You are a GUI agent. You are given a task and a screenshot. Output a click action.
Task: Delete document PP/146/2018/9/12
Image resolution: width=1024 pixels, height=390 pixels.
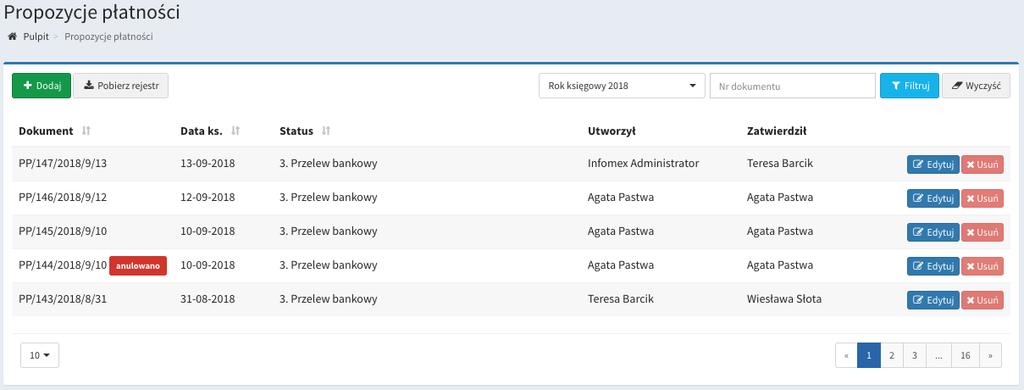click(982, 198)
